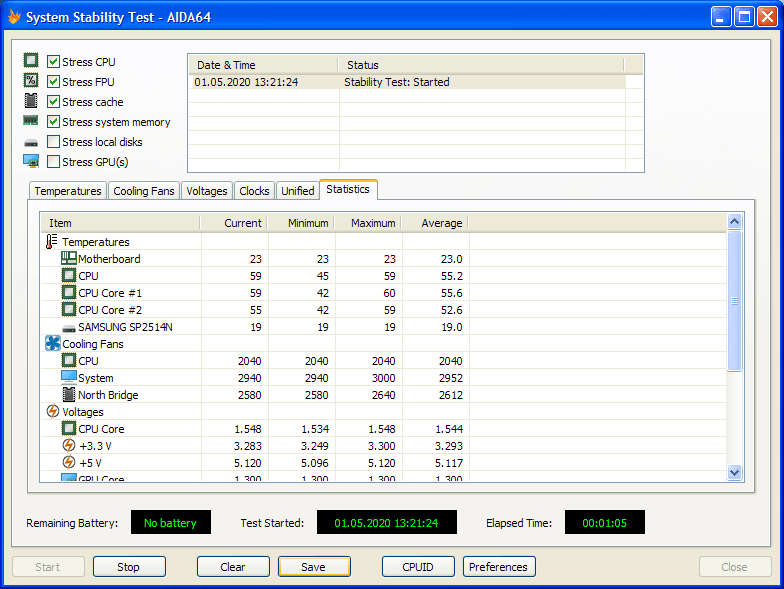Click the Stop button
784x589 pixels.
click(129, 566)
